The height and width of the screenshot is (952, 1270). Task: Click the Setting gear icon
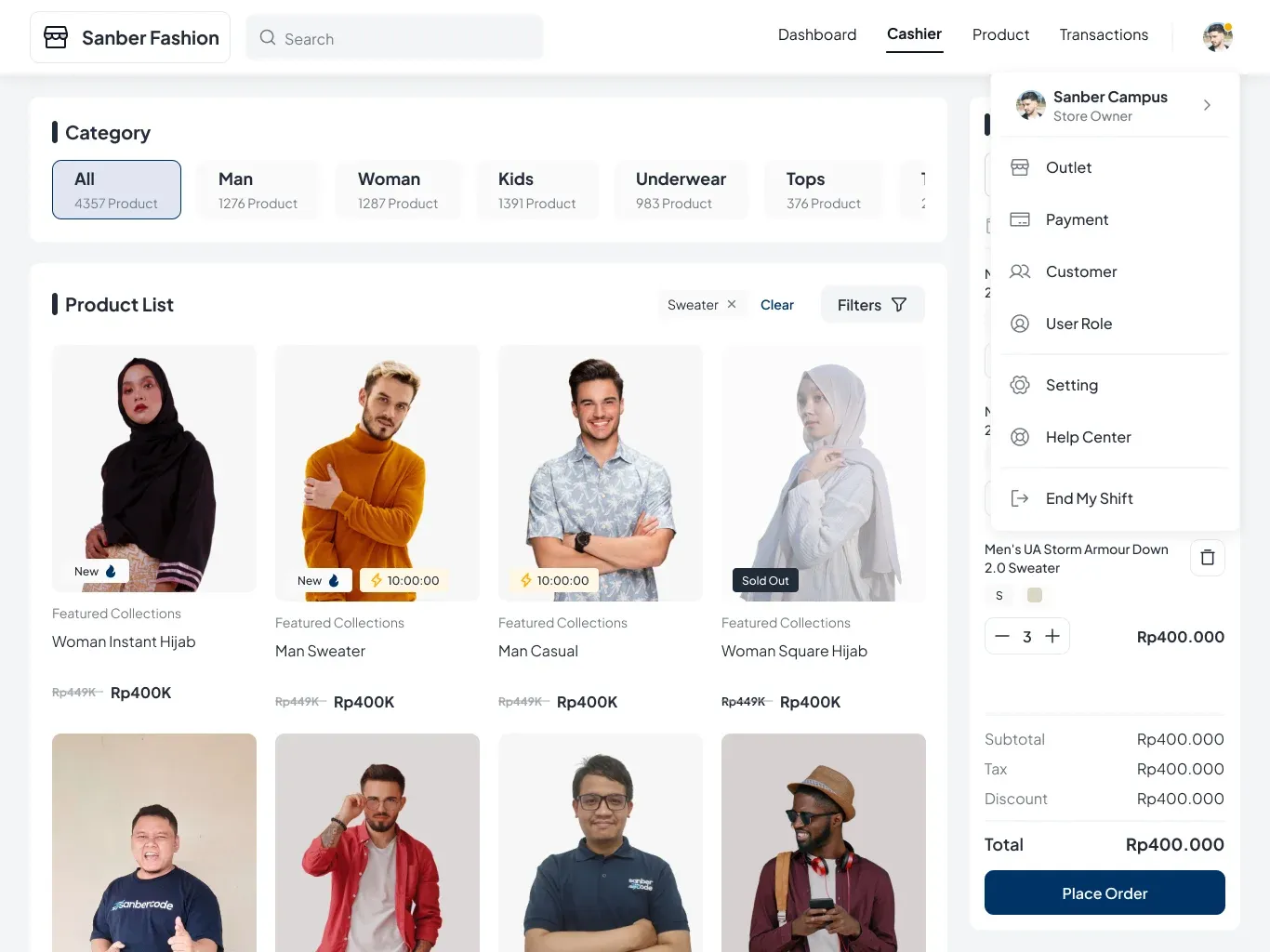click(x=1020, y=385)
